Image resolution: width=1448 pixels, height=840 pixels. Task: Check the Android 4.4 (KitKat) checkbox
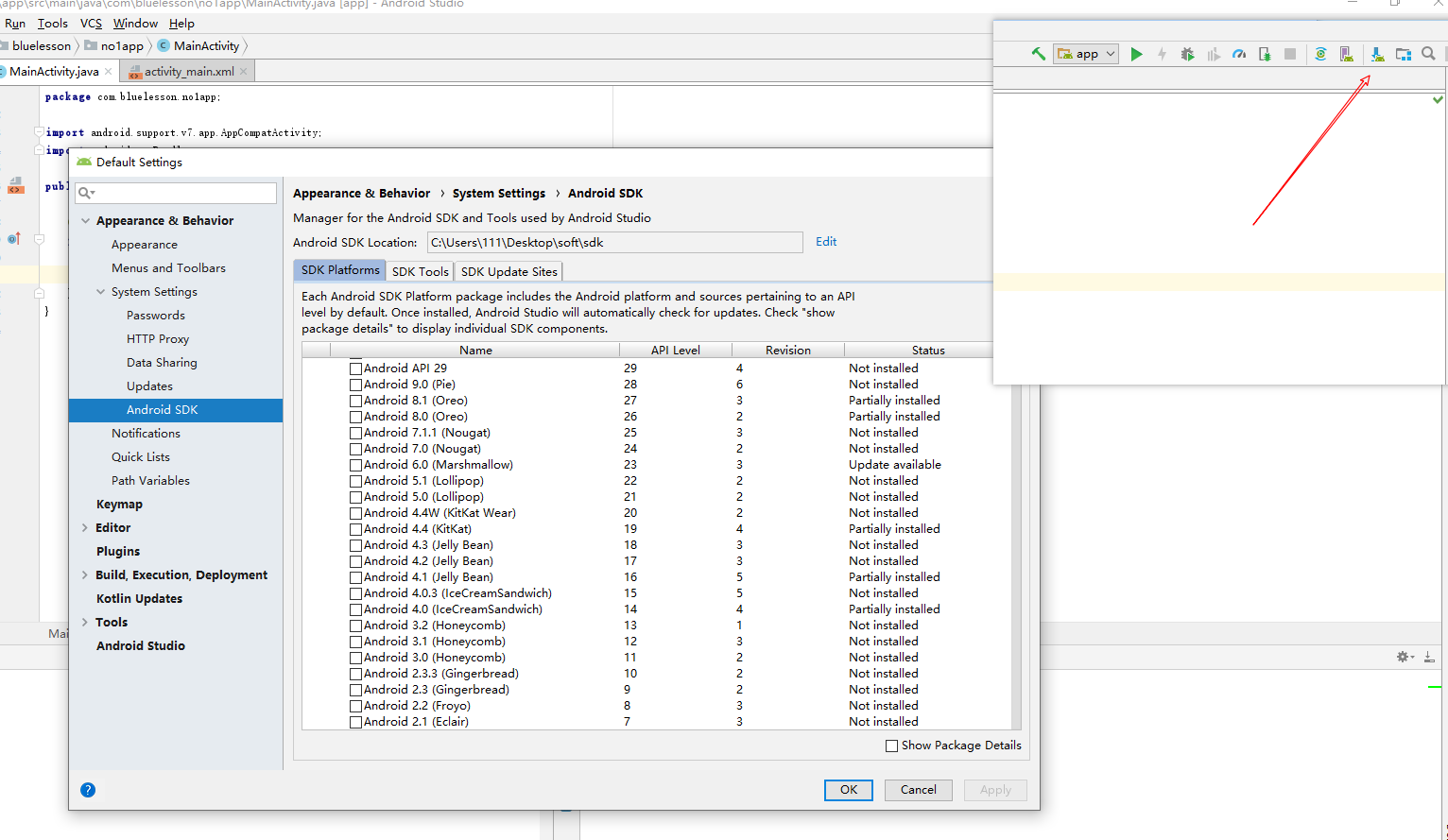coord(356,529)
